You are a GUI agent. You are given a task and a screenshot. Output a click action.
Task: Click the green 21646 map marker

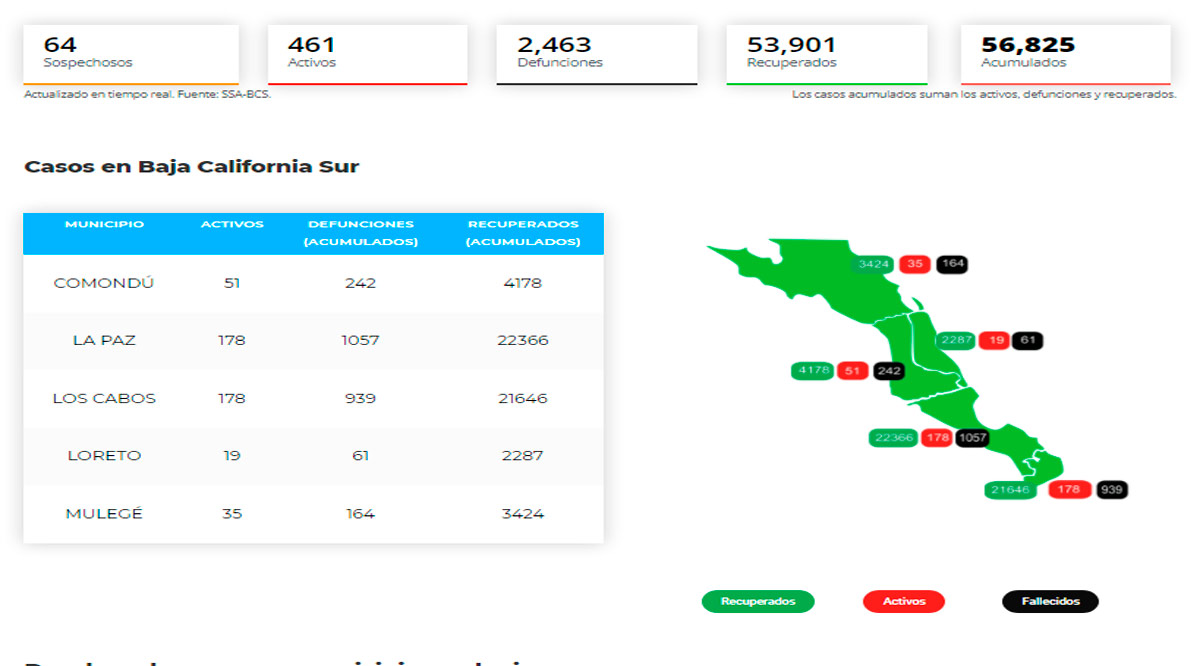click(1010, 490)
